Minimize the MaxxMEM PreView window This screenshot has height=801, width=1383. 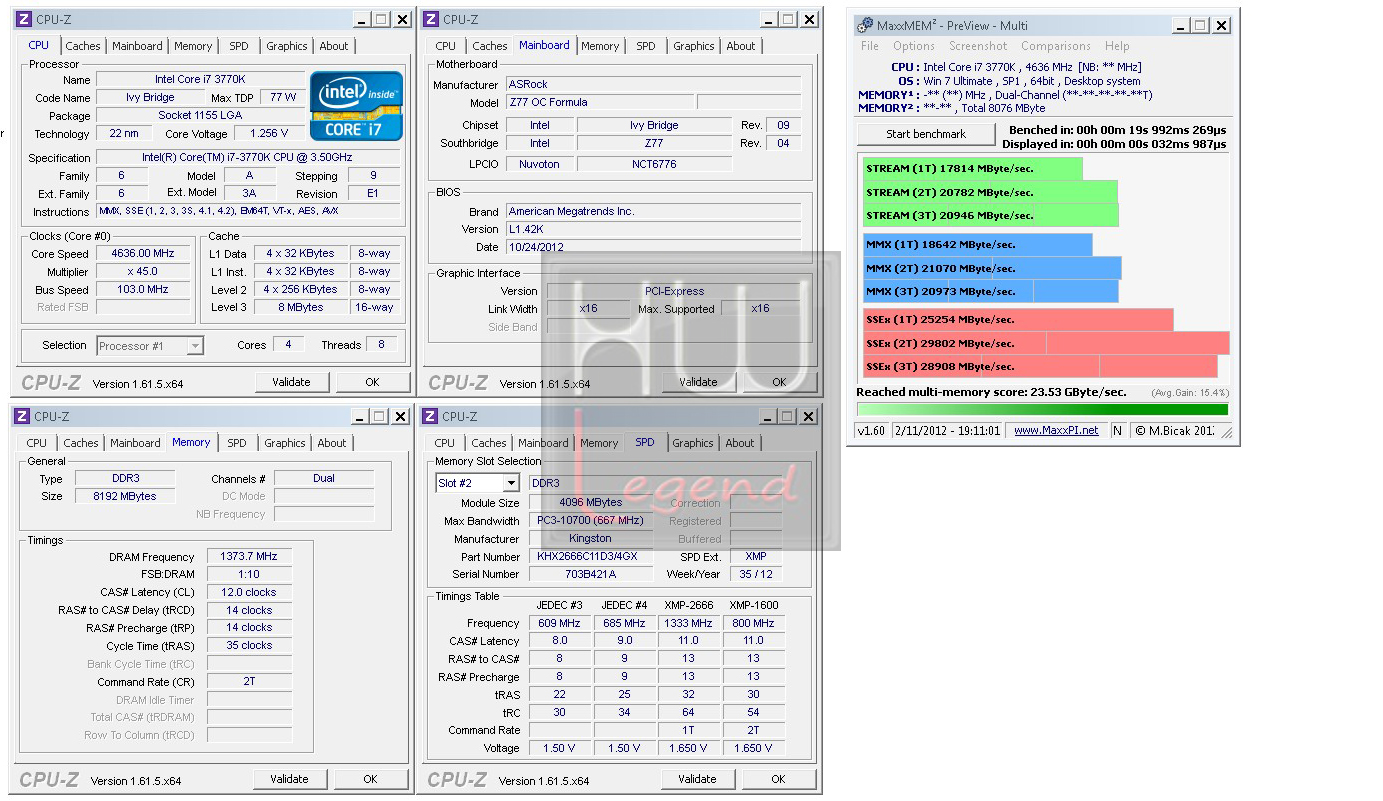pyautogui.click(x=1181, y=26)
